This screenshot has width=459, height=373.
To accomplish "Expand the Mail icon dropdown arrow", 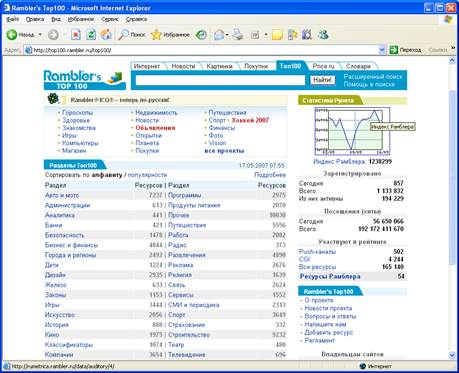I will 227,35.
